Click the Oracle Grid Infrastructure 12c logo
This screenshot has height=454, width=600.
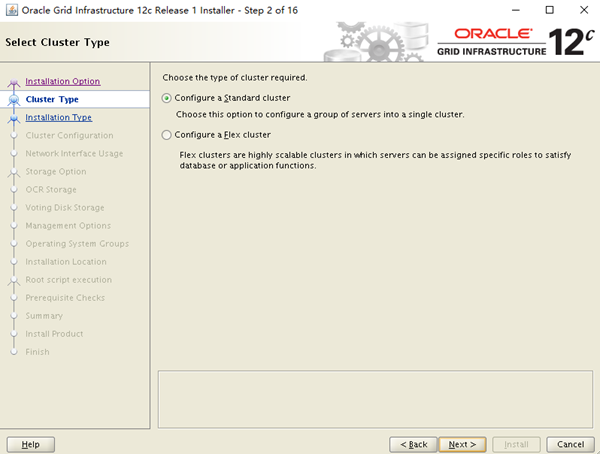(x=515, y=42)
